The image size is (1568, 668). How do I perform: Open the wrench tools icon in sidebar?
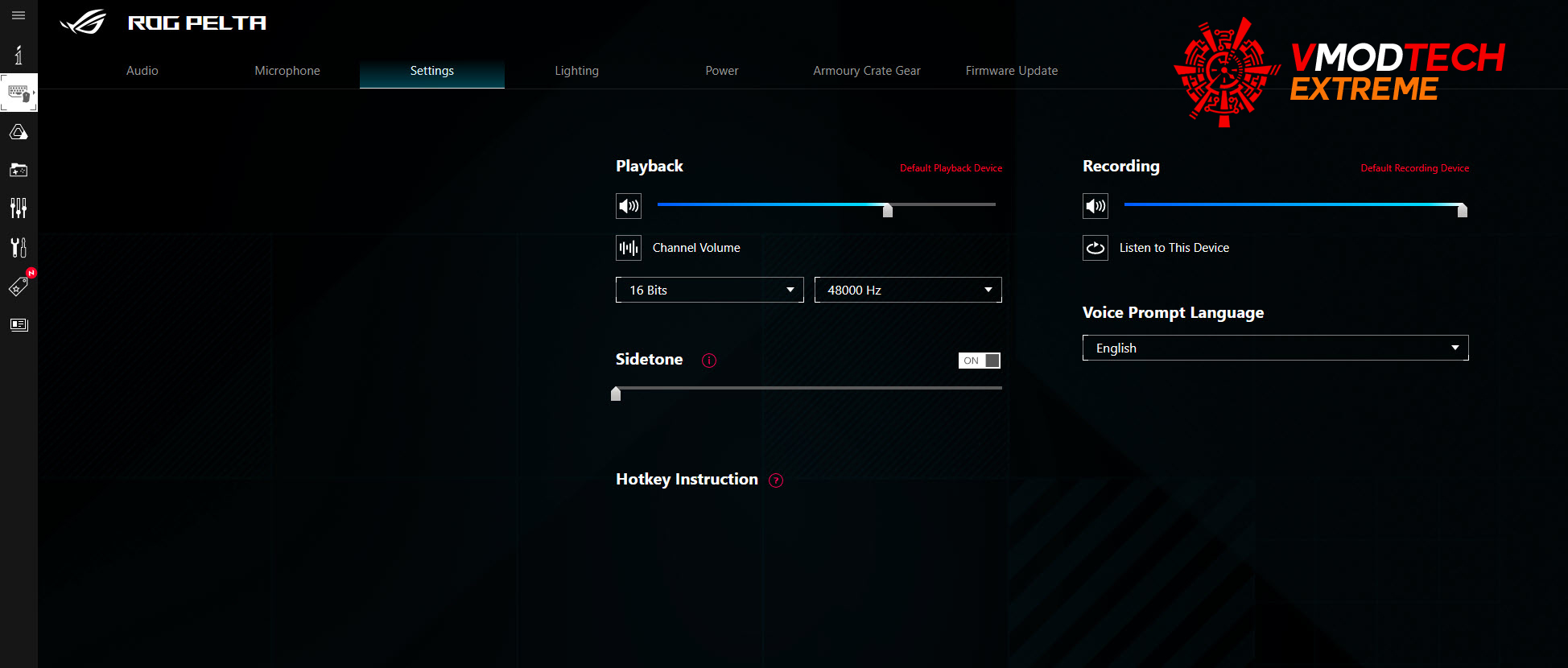[x=19, y=247]
